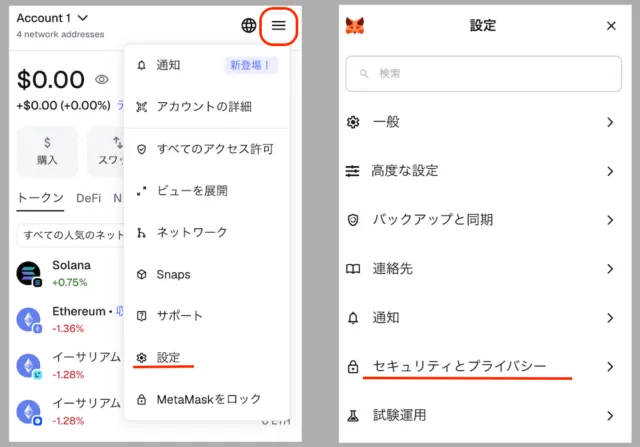Click the 連絡先 book icon
The width and height of the screenshot is (640, 447).
tap(353, 269)
